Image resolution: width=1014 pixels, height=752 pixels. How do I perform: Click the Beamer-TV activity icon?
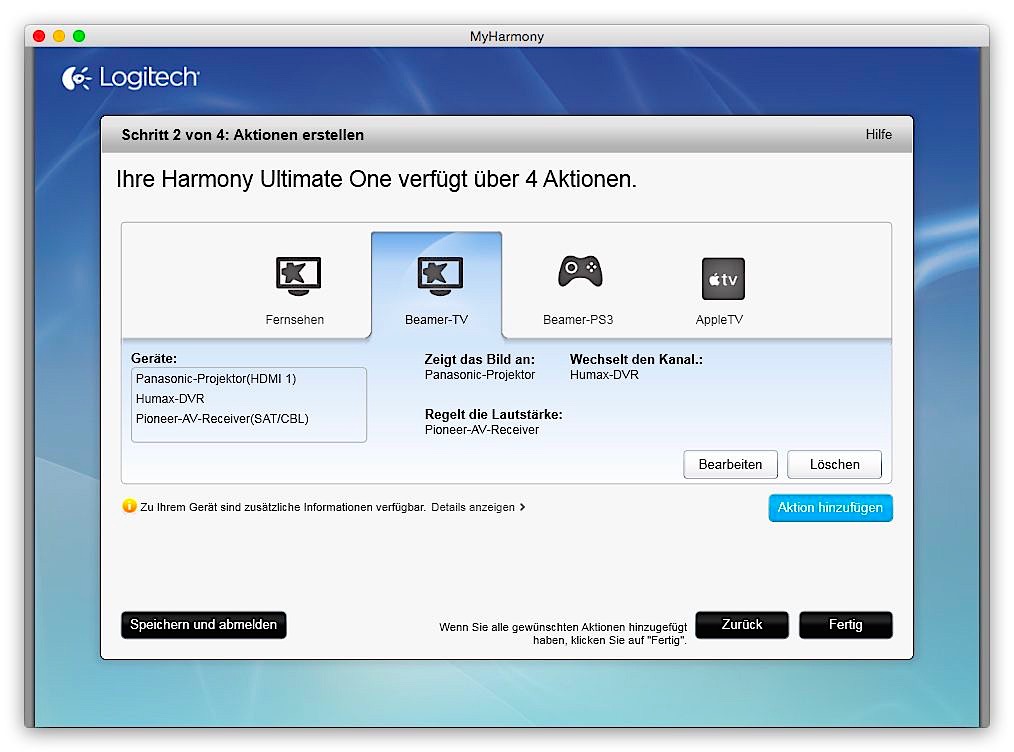(x=439, y=274)
